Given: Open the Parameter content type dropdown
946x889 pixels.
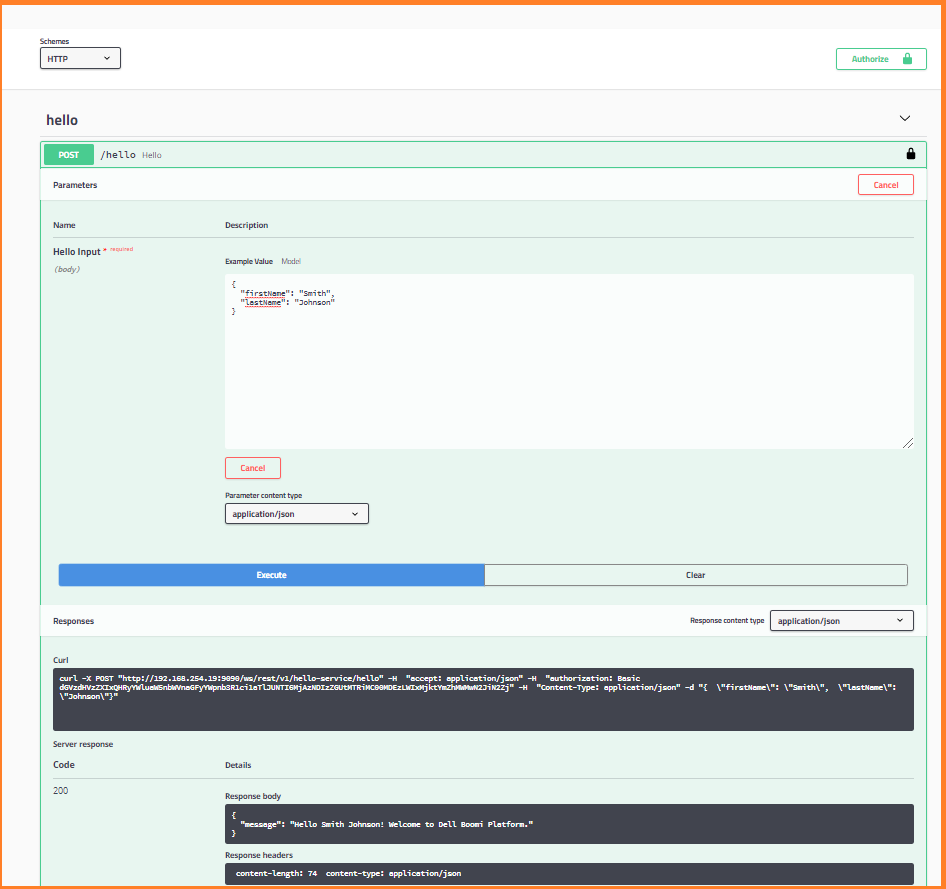Looking at the screenshot, I should pyautogui.click(x=297, y=514).
